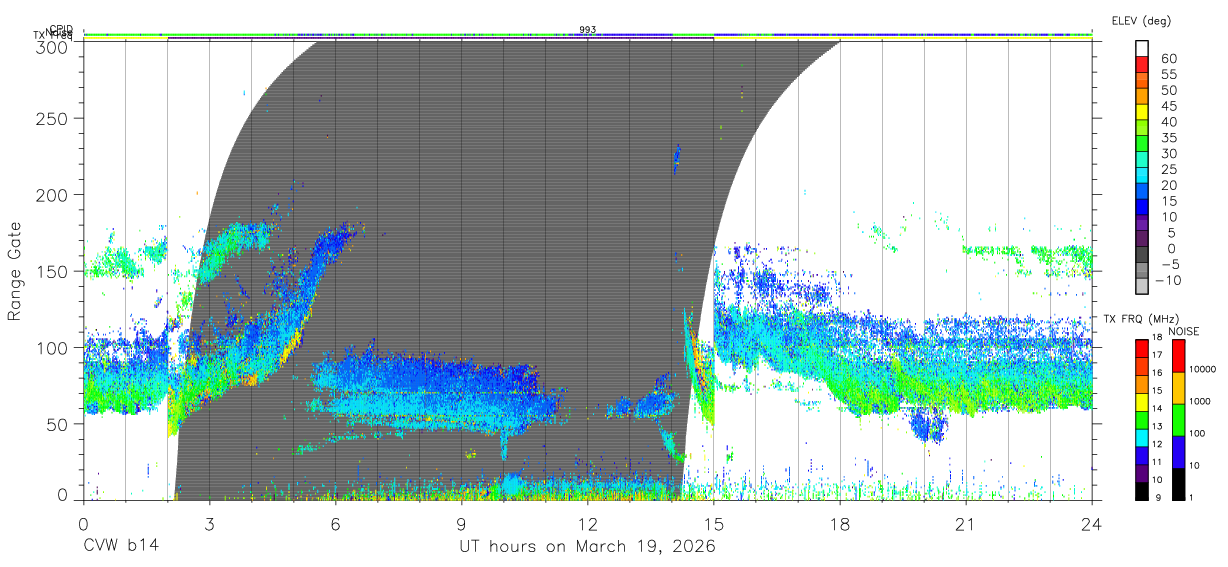Click the 'CVW b14' radar beam label
Image resolution: width=1228 pixels, height=567 pixels.
(x=120, y=546)
